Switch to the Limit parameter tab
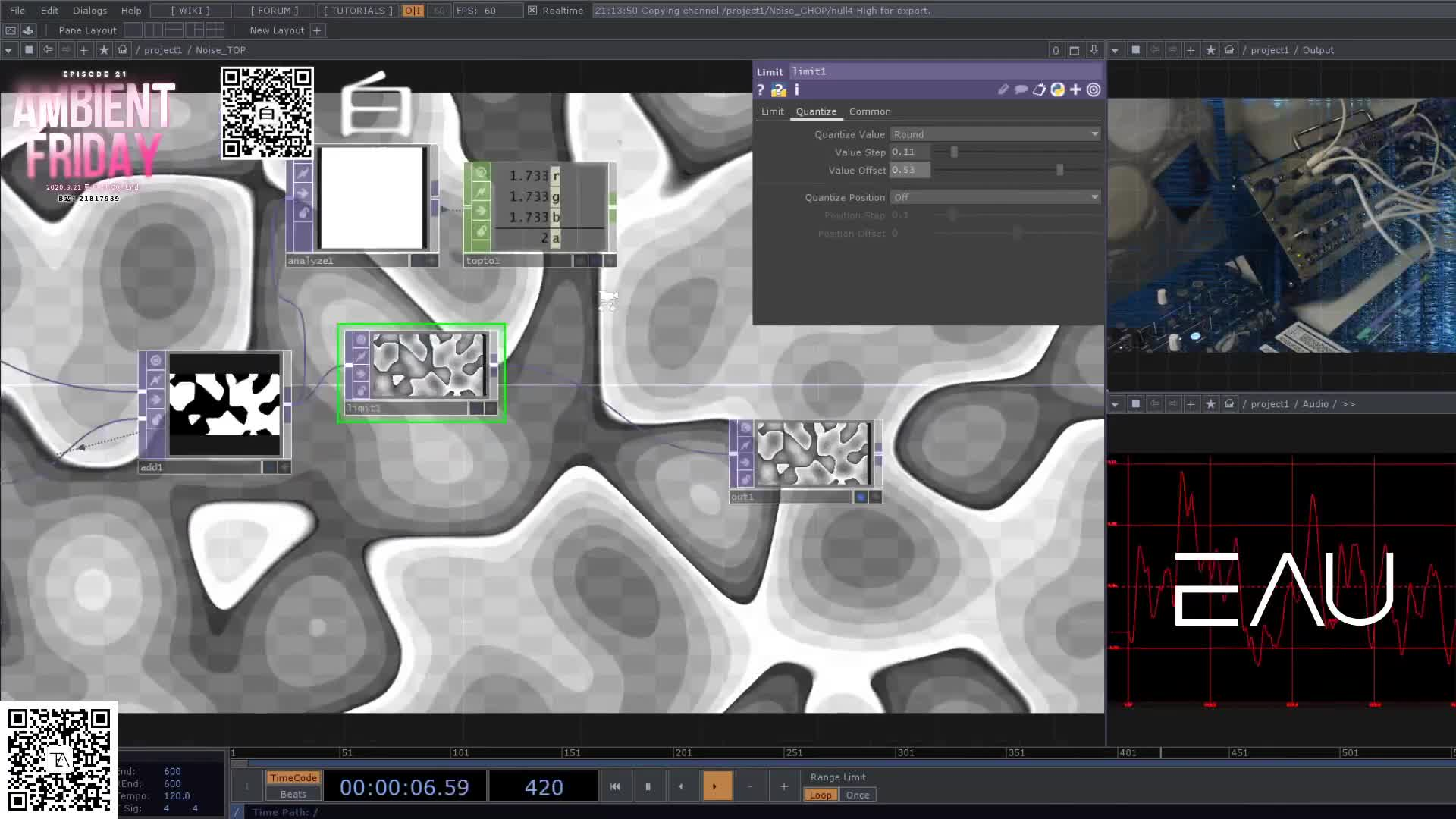The height and width of the screenshot is (819, 1456). click(773, 111)
